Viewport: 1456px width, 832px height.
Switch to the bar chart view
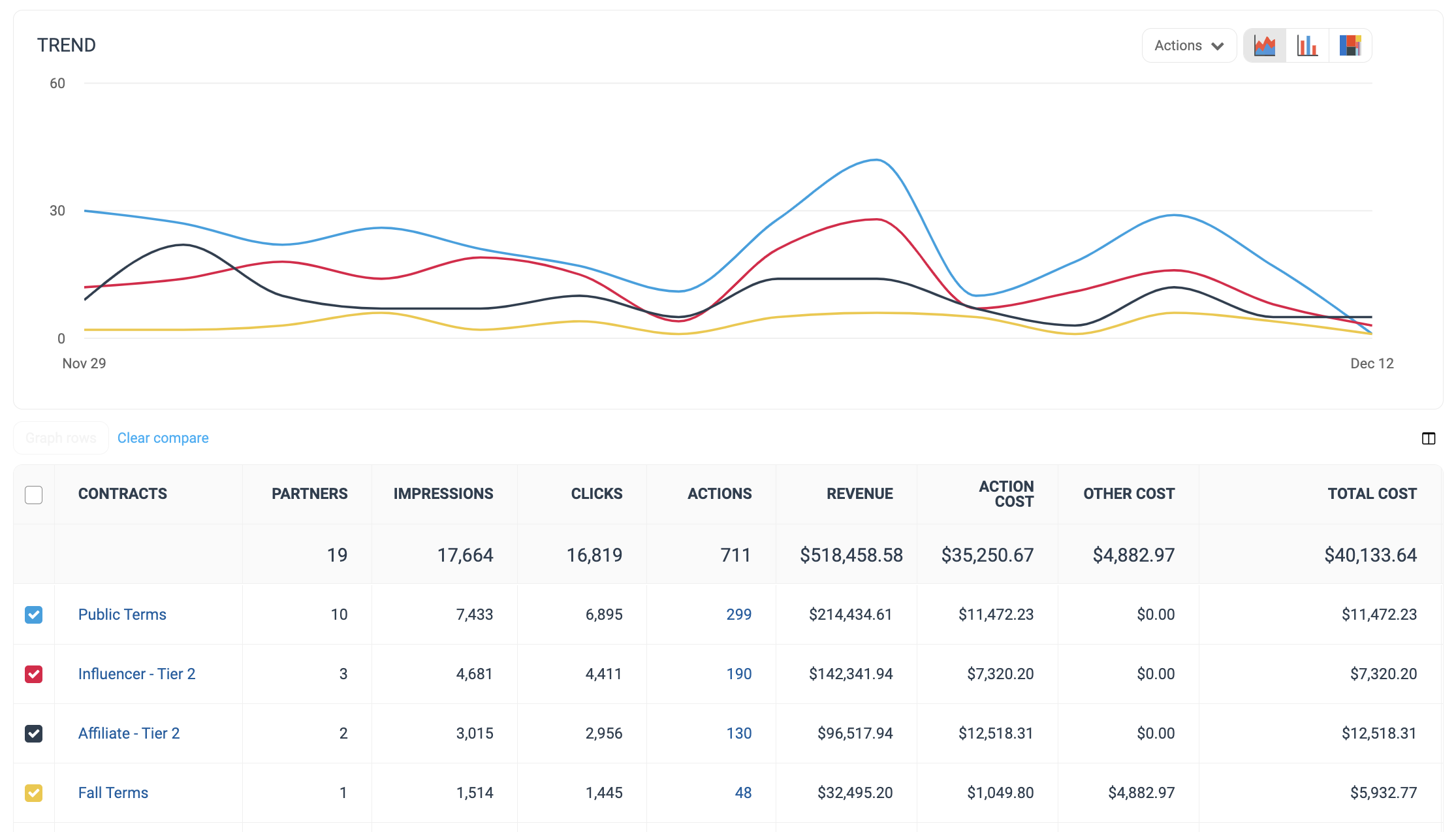point(1307,46)
